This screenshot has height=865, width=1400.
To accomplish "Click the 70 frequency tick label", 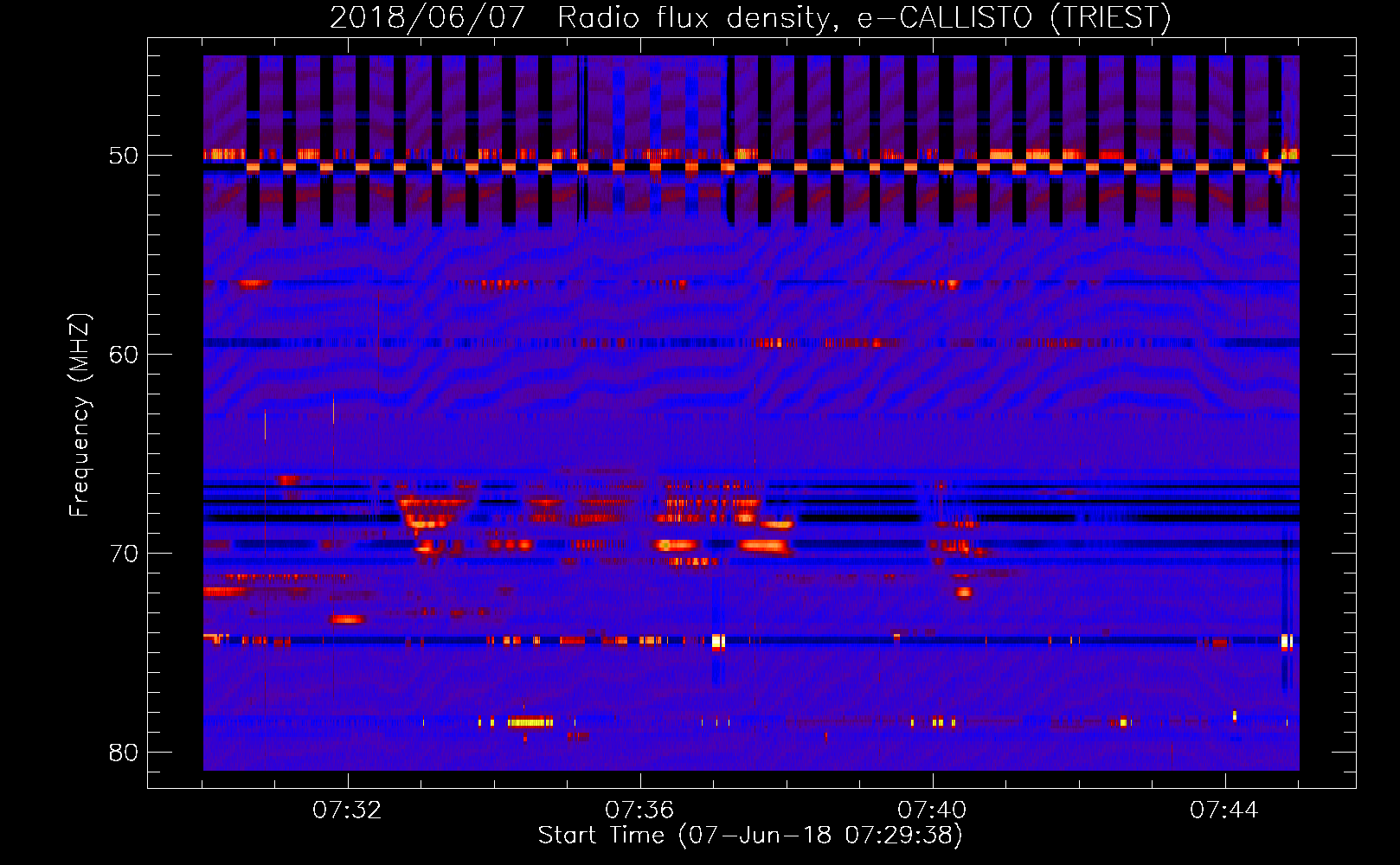I will click(123, 554).
